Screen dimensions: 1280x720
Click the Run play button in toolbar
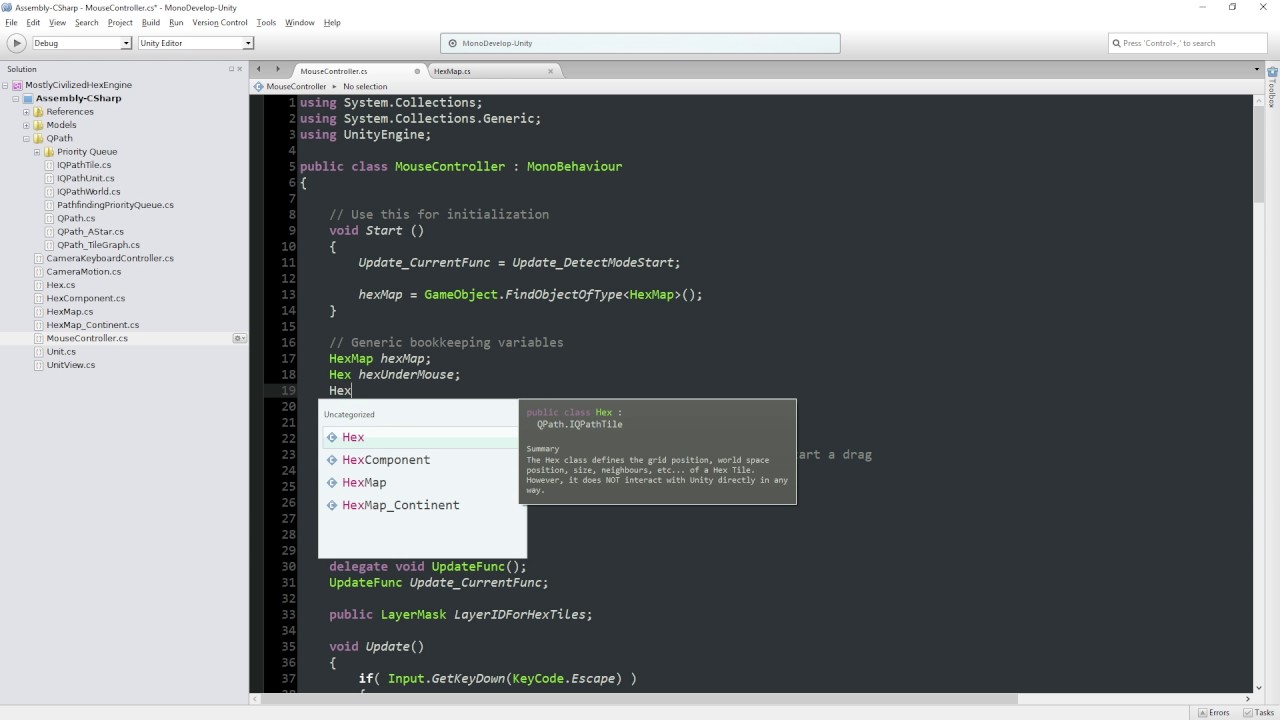tap(16, 43)
